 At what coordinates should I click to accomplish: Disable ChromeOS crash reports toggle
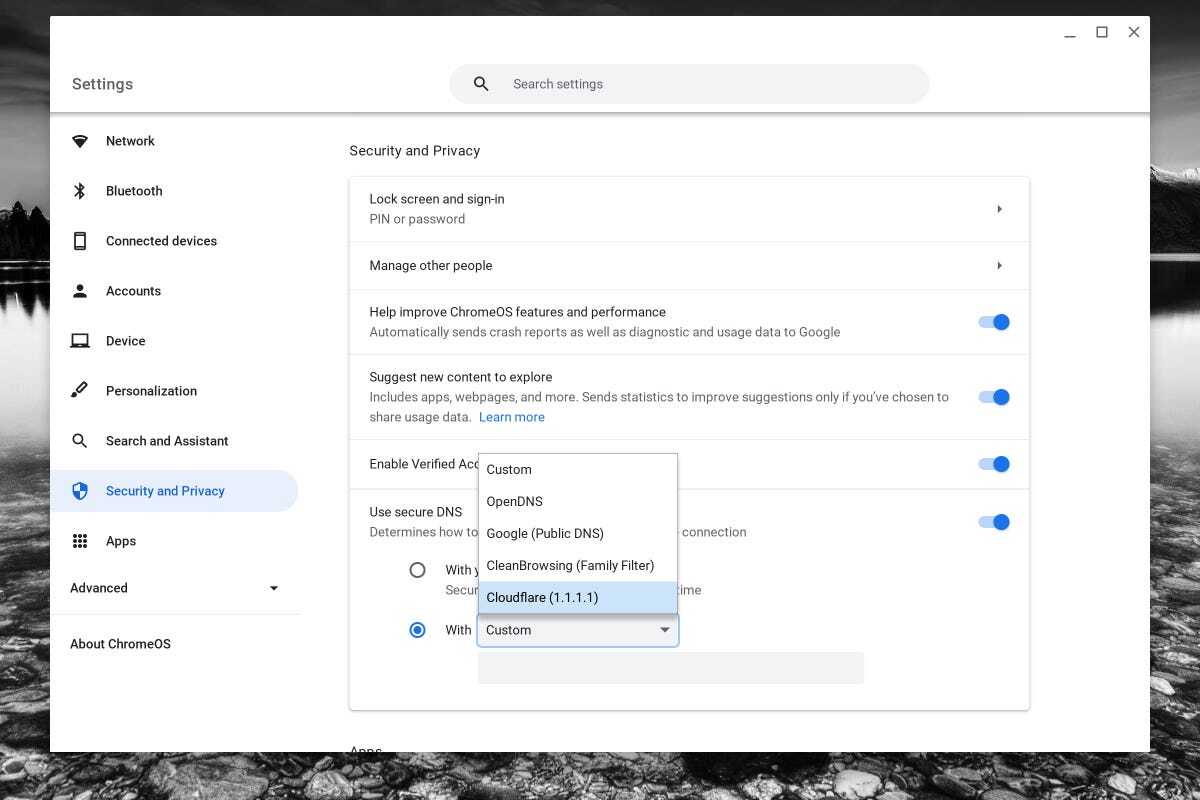[x=994, y=322]
